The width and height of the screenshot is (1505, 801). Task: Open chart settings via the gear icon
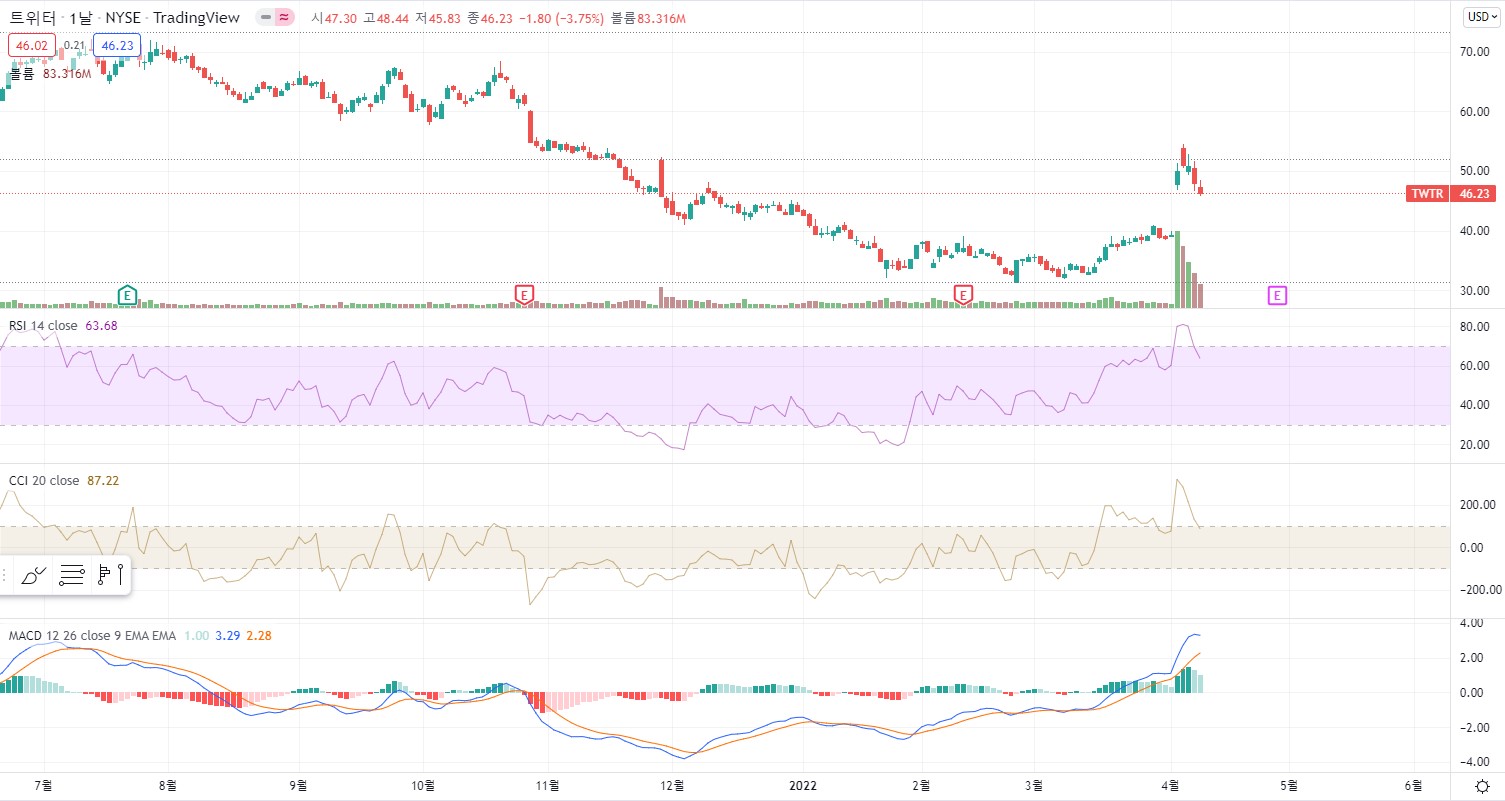[1482, 787]
